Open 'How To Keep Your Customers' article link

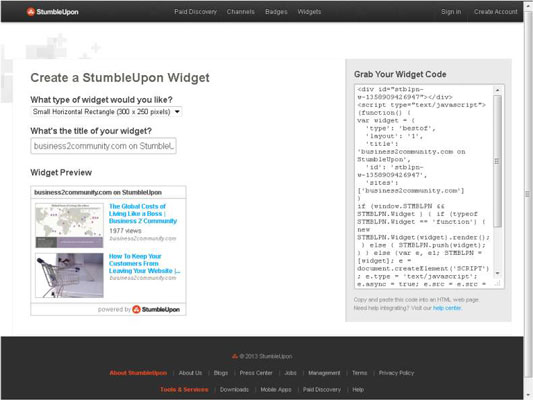point(144,263)
